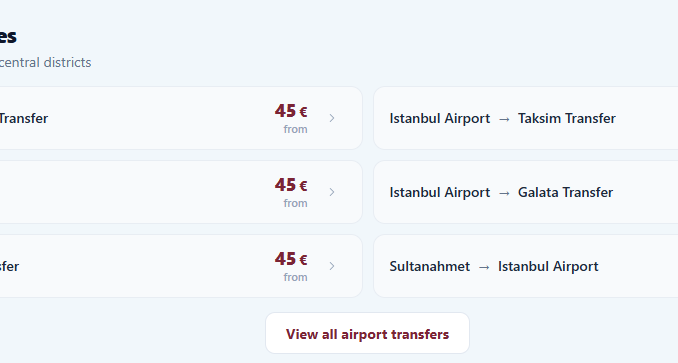
Task: Click the chevron in the card left of Sultanahmet route
Action: 332,266
